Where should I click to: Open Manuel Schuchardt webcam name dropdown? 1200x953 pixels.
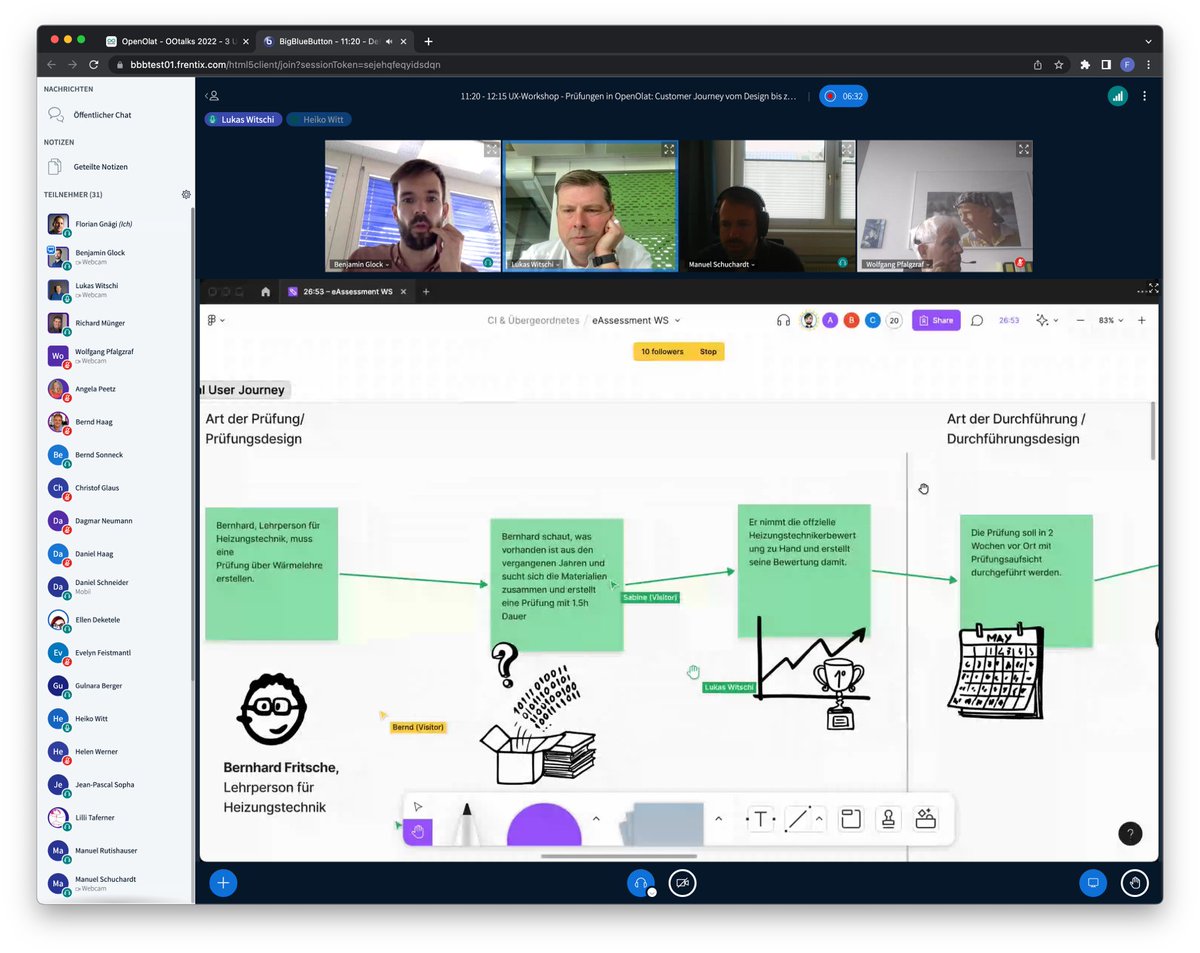(x=722, y=265)
